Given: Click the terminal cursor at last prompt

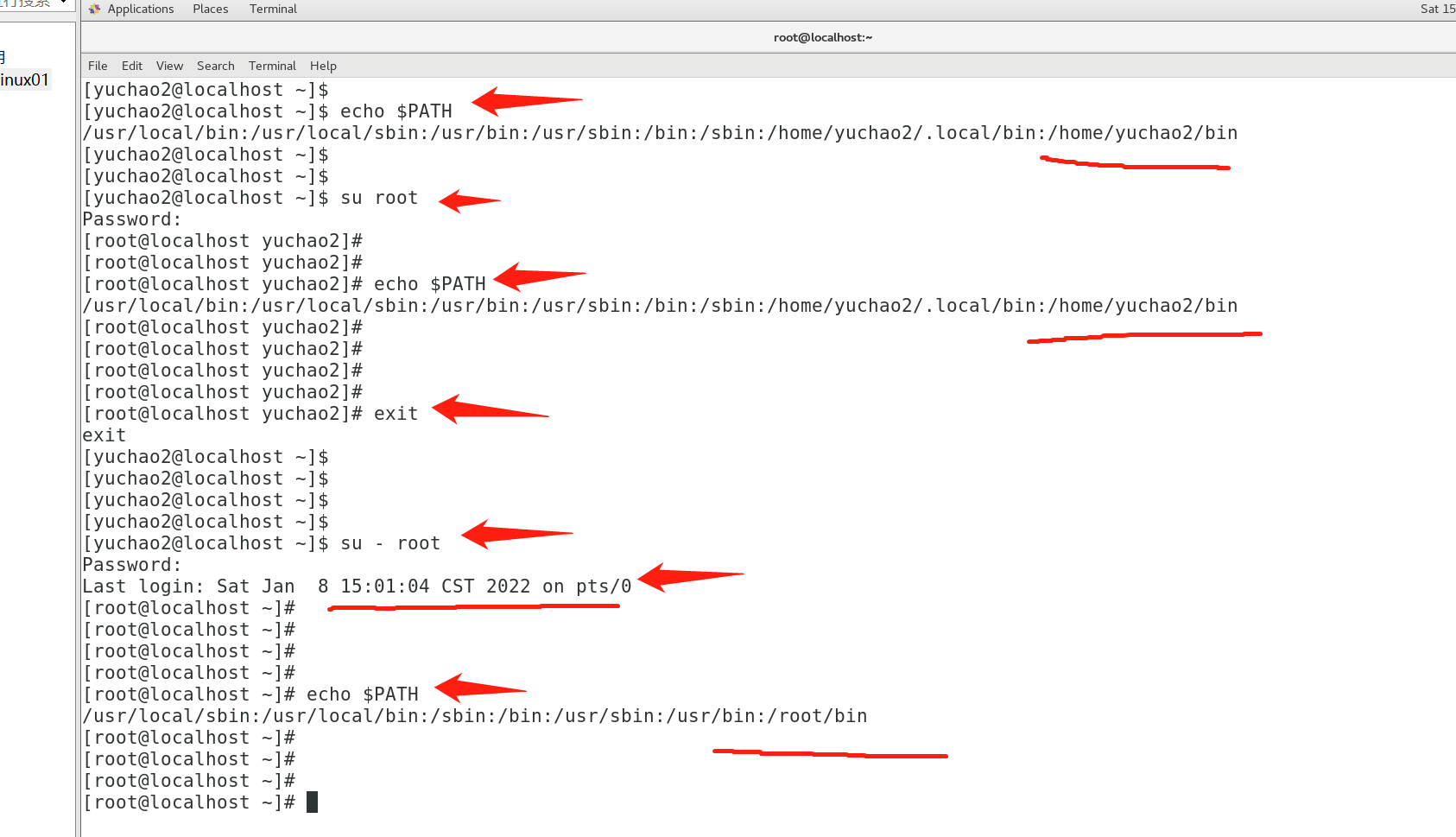Looking at the screenshot, I should [x=312, y=802].
